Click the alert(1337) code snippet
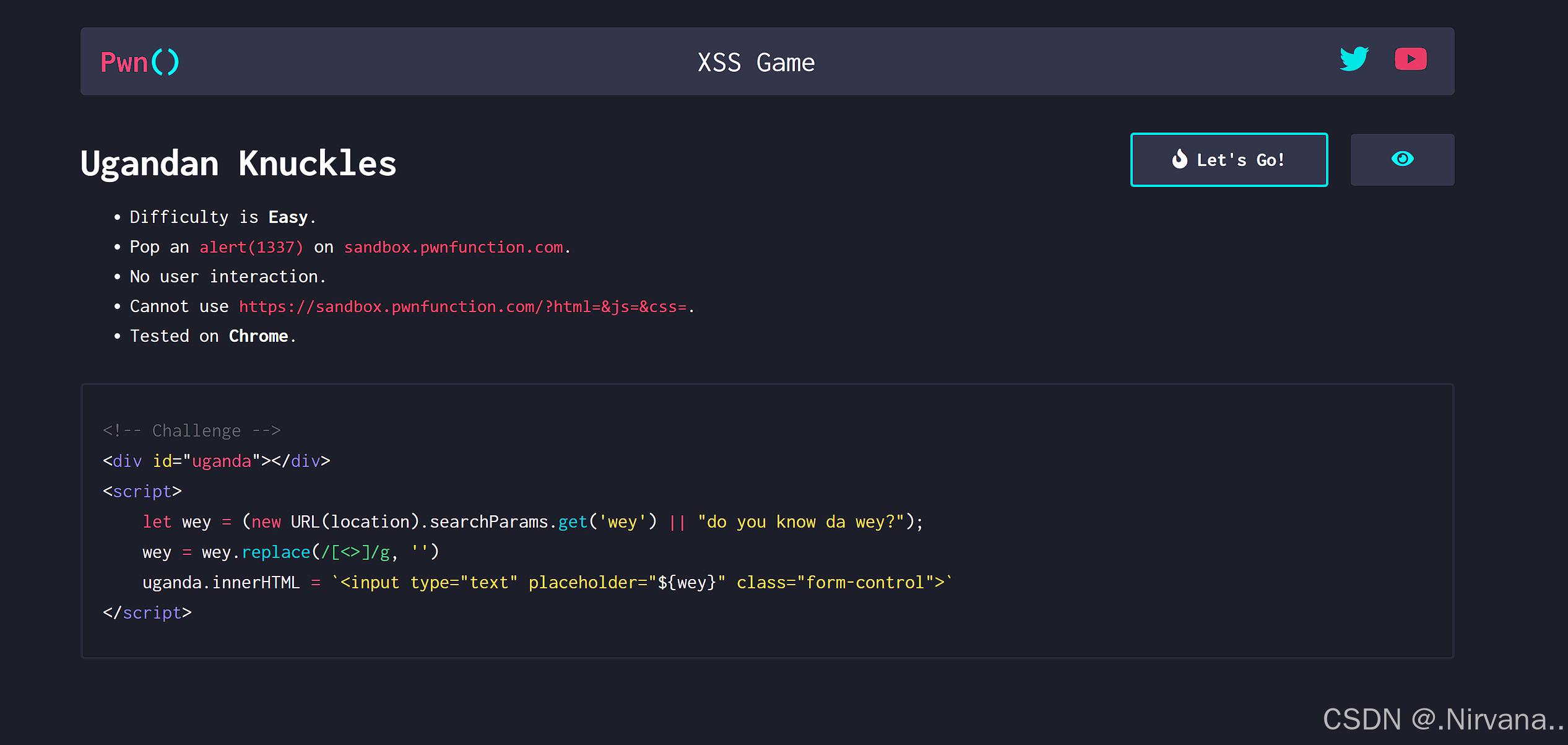This screenshot has height=745, width=1568. click(x=251, y=247)
